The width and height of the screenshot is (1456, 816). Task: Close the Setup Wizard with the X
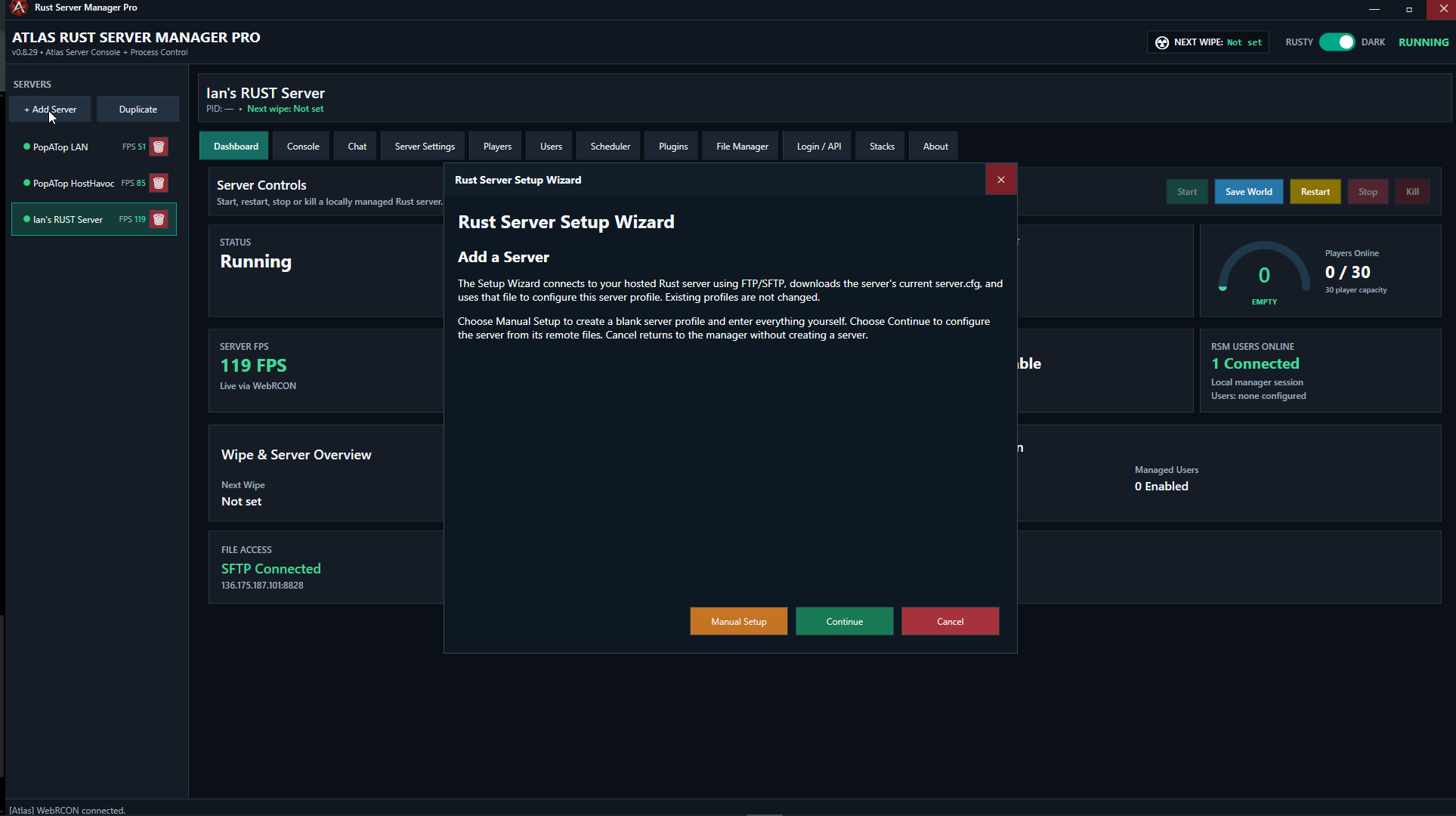pyautogui.click(x=1001, y=180)
